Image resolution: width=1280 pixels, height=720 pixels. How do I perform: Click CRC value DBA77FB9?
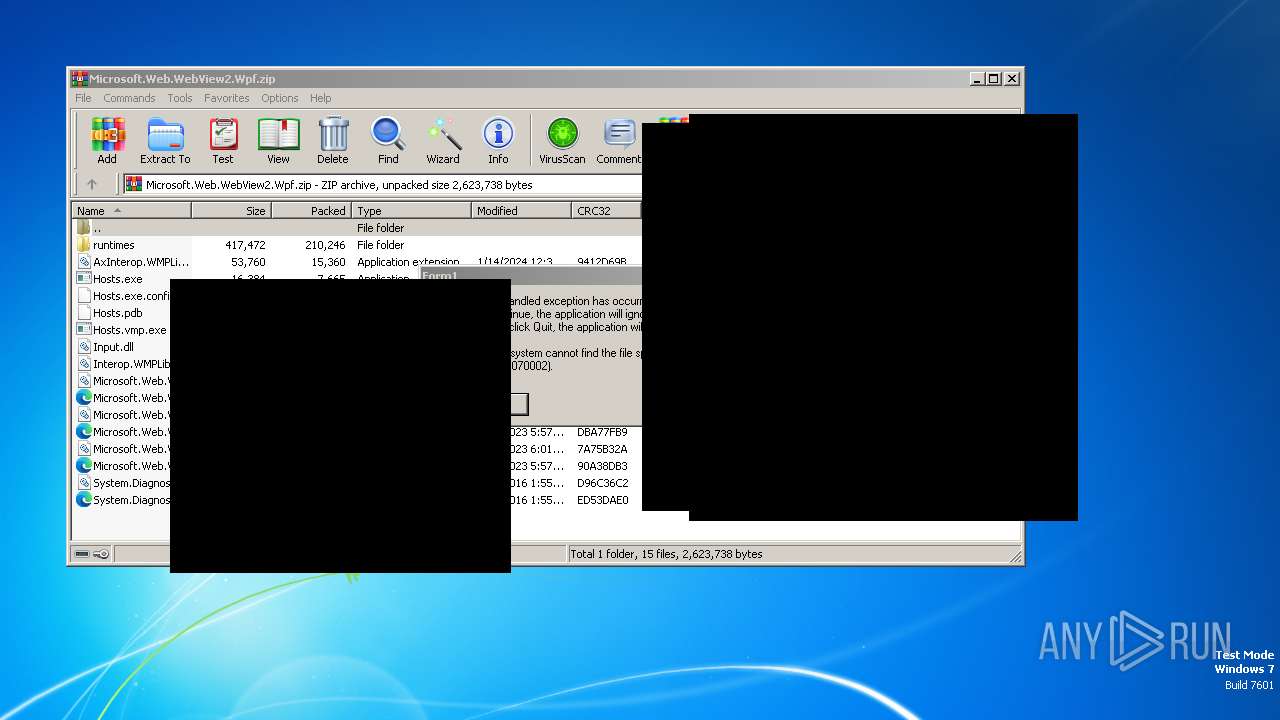[602, 432]
